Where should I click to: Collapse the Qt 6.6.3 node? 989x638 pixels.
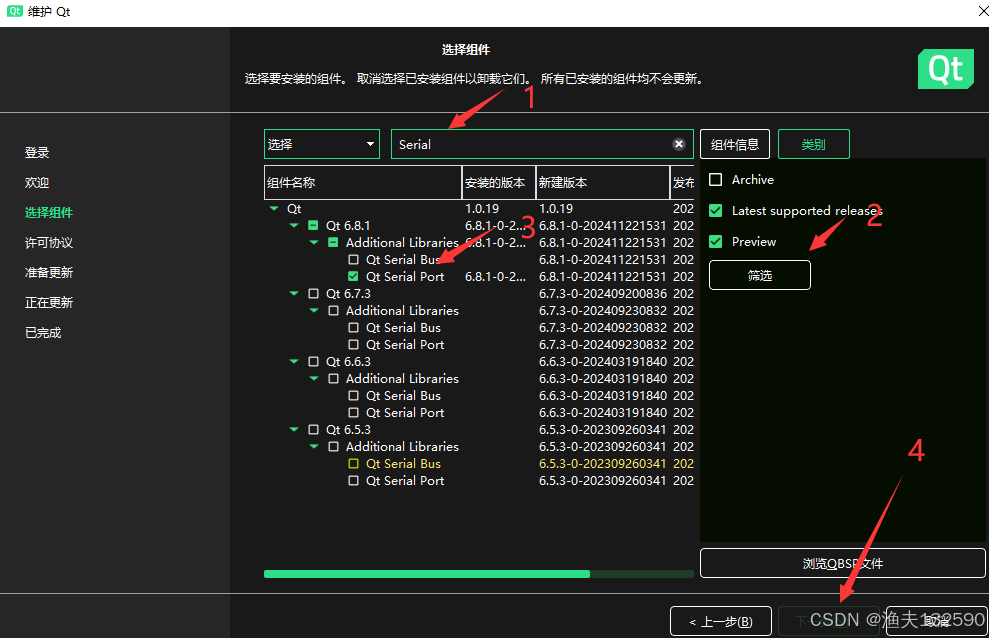tap(294, 361)
